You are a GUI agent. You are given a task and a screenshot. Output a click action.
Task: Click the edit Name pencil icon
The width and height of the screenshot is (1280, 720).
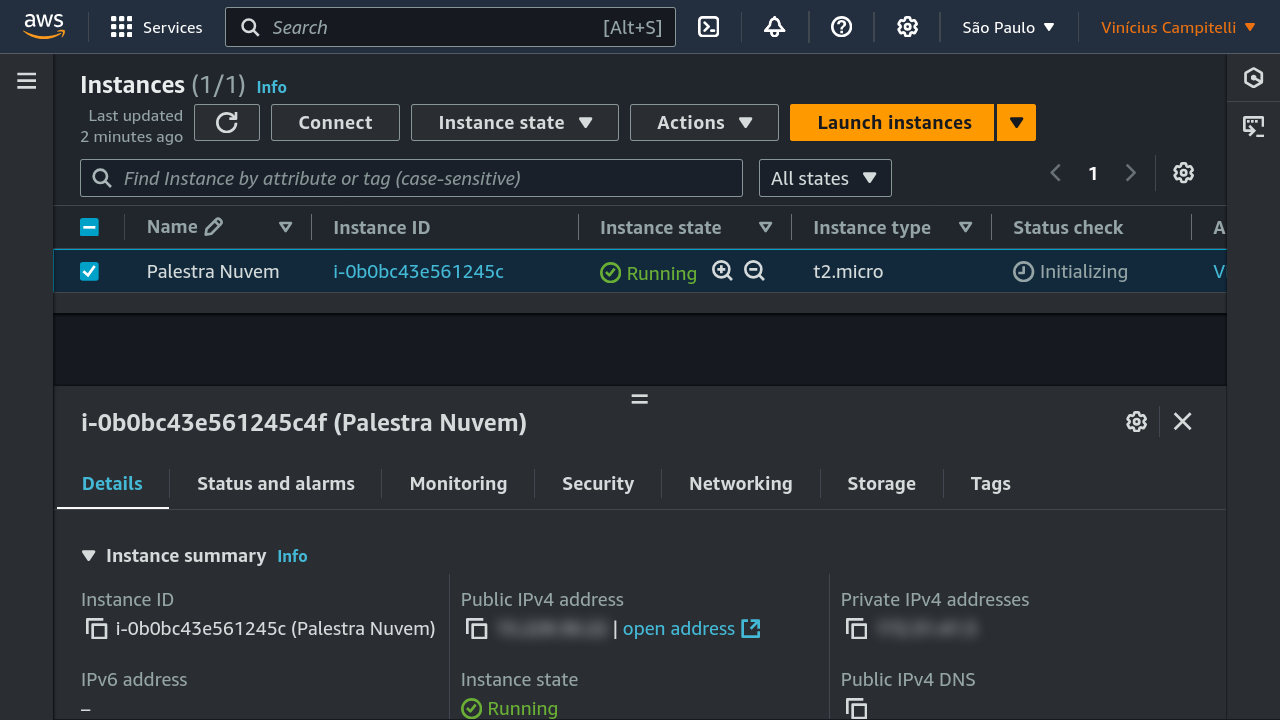coord(214,227)
